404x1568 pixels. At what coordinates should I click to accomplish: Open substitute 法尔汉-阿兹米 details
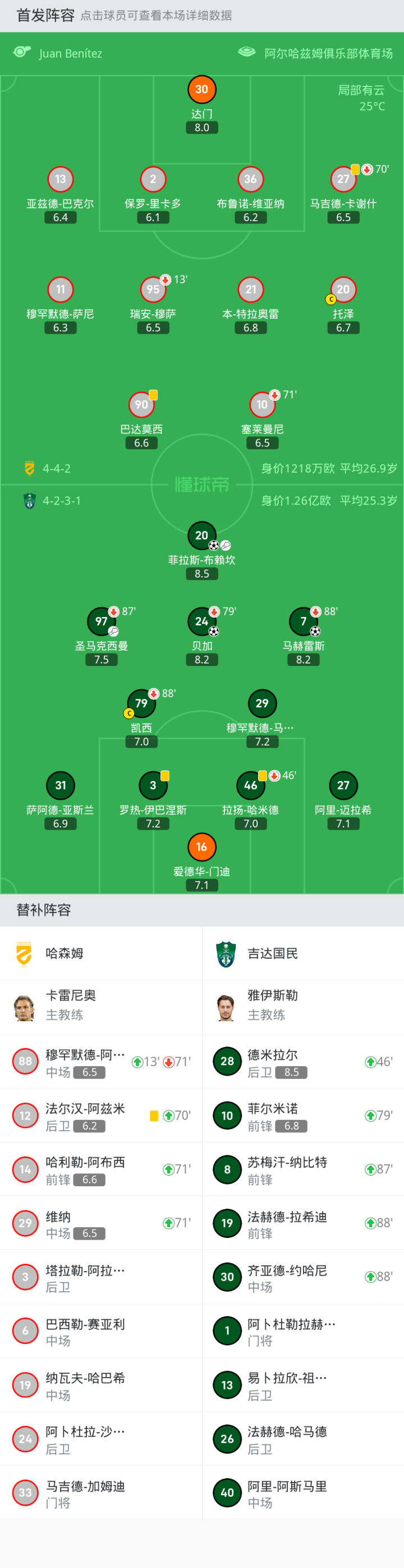coord(101,1116)
